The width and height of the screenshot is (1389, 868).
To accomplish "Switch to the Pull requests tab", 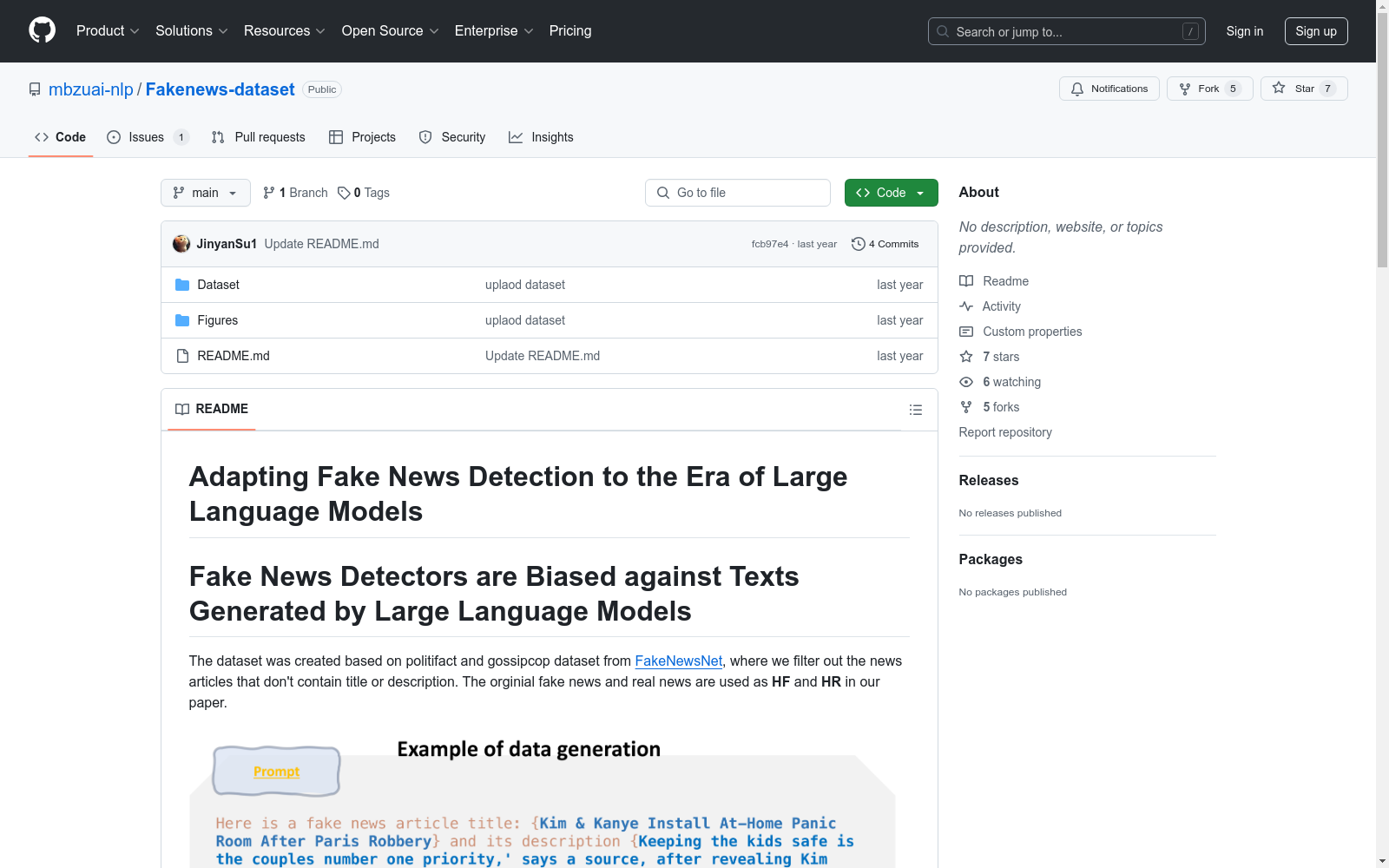I will click(258, 137).
